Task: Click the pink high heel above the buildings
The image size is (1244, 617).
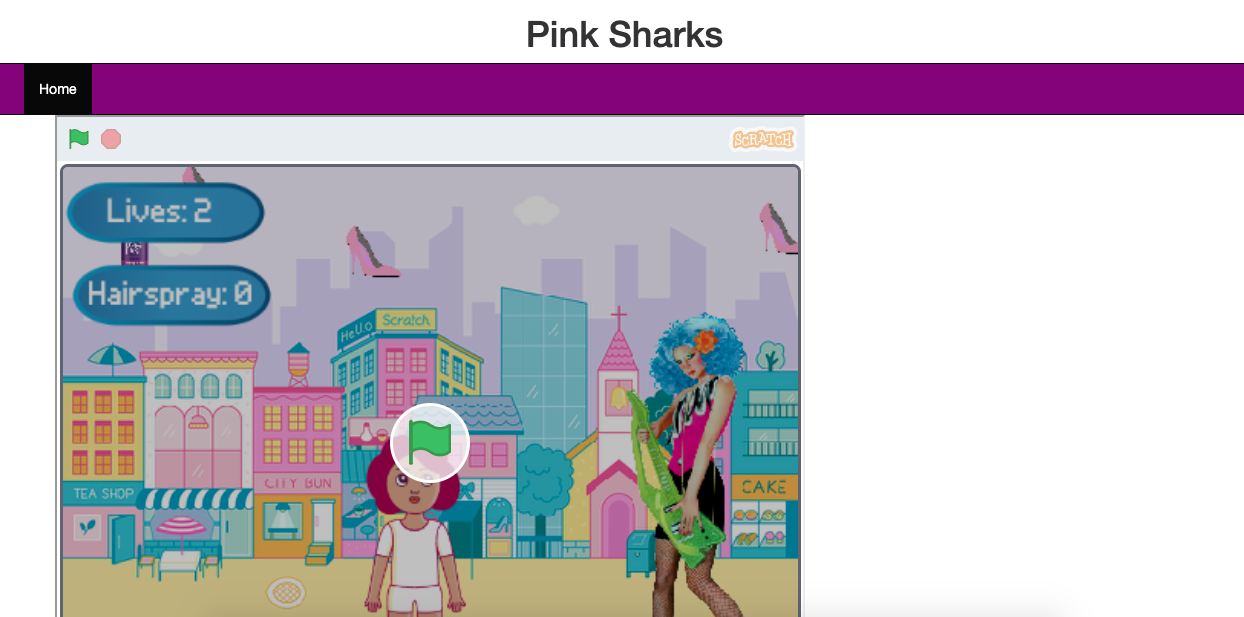Action: (x=371, y=252)
